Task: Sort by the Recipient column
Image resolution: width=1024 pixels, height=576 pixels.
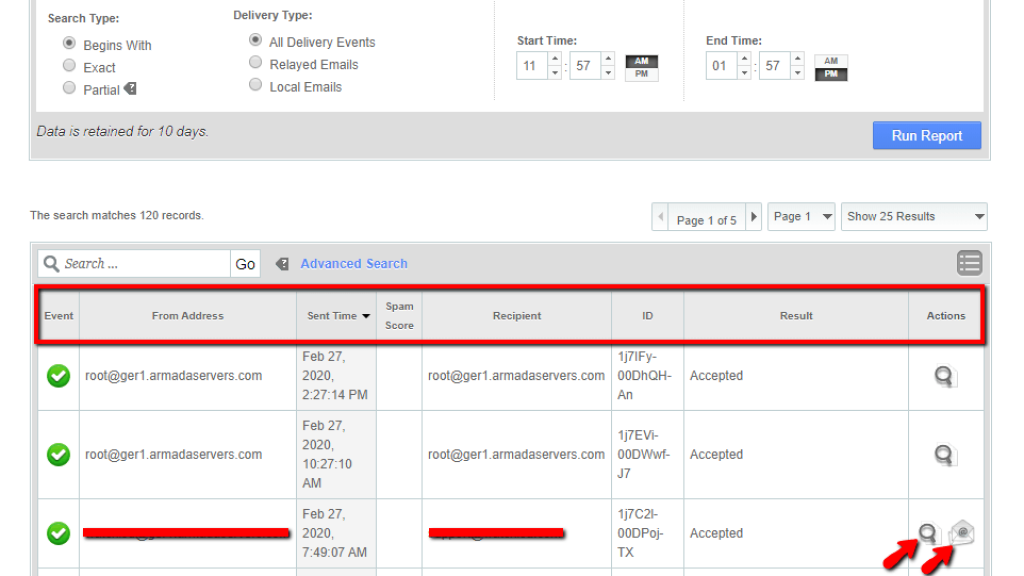Action: (x=517, y=315)
